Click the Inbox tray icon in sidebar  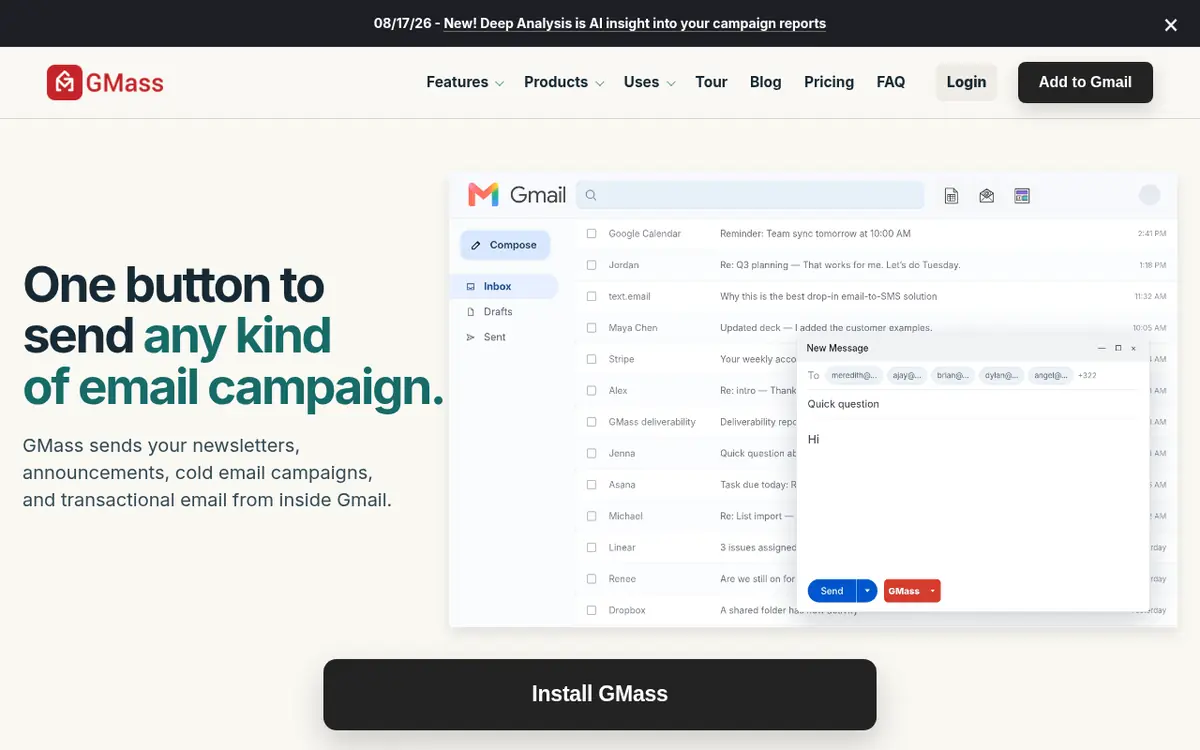[471, 286]
